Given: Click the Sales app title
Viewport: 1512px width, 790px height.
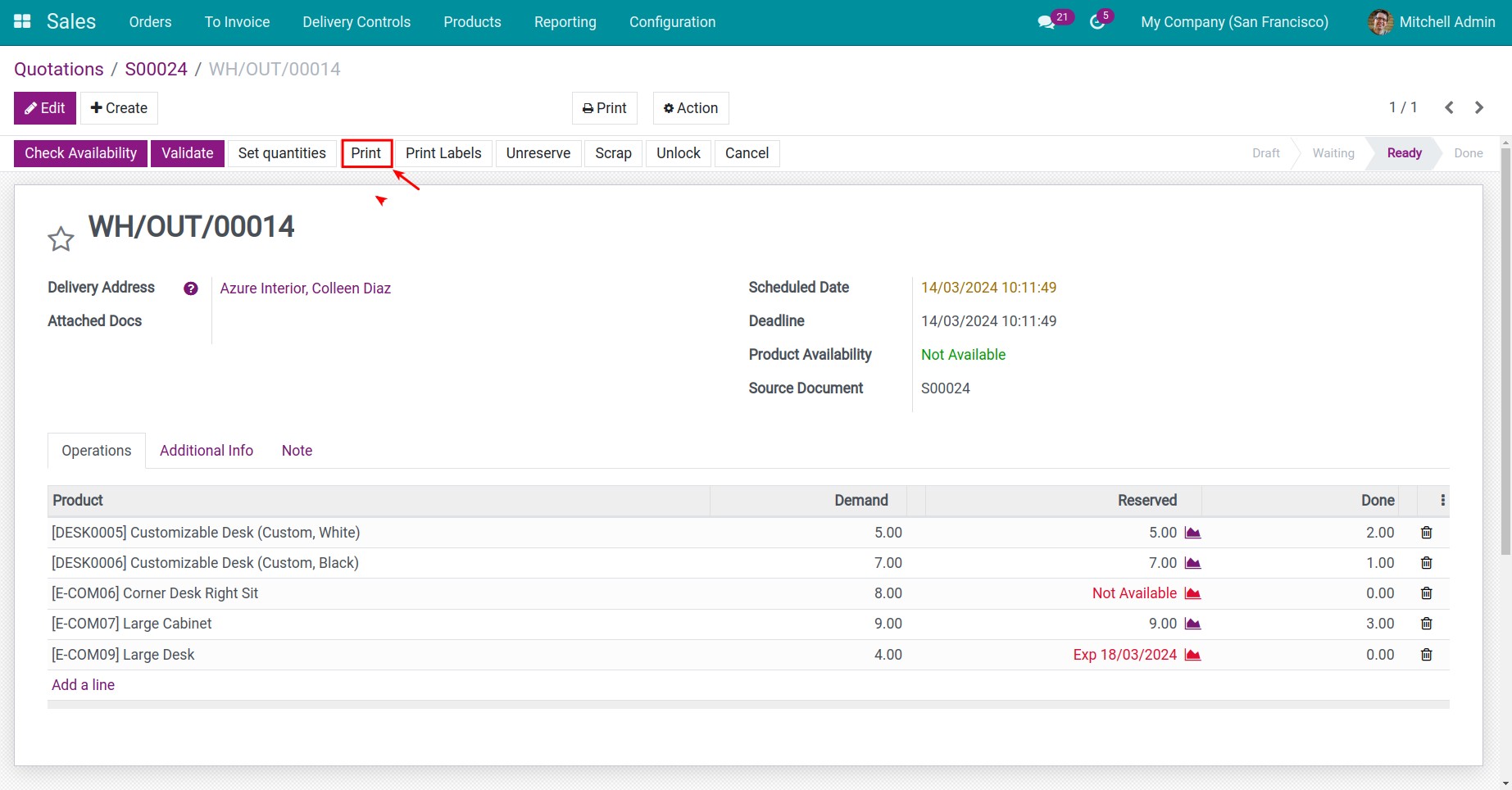Looking at the screenshot, I should (x=71, y=22).
